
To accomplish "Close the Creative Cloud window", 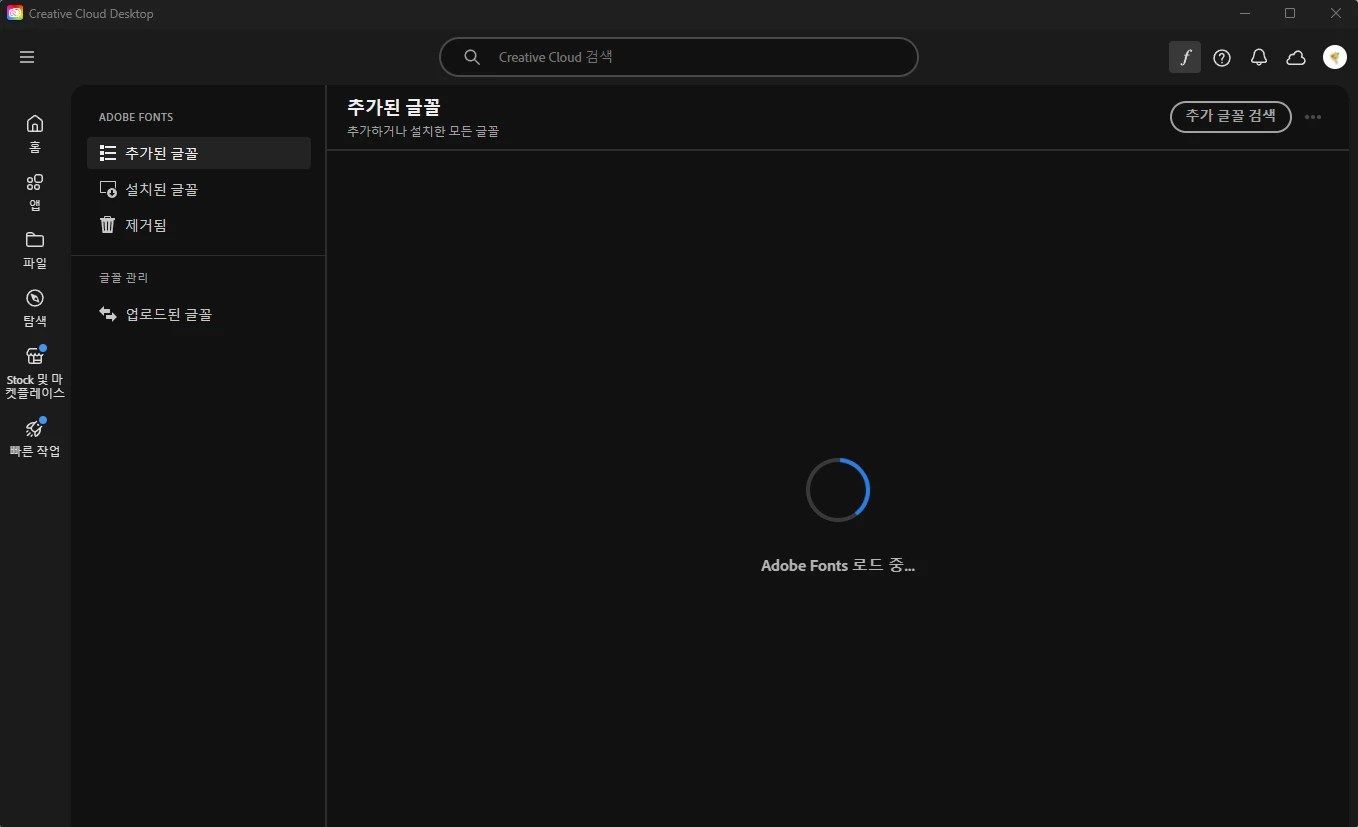I will (1335, 13).
